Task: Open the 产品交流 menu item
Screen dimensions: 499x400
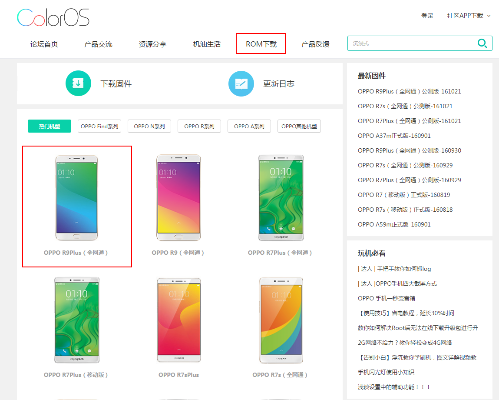Action: click(98, 44)
